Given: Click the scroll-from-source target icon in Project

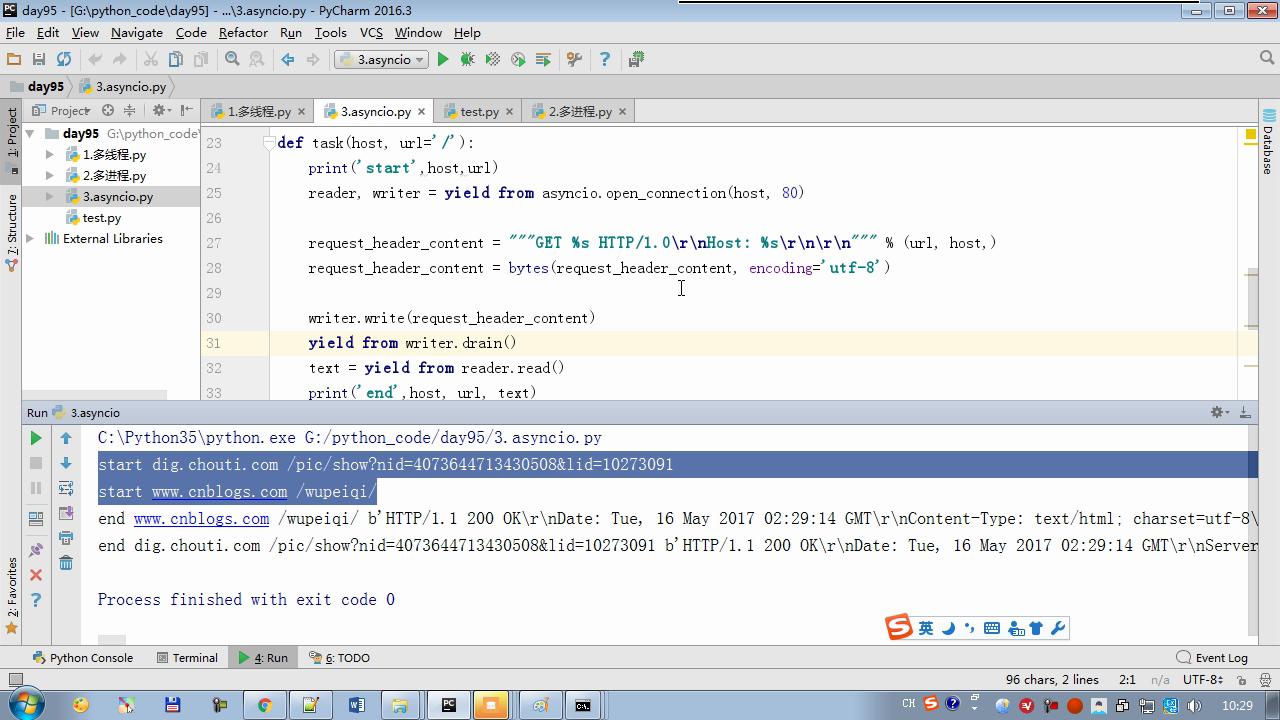Looking at the screenshot, I should (x=108, y=111).
